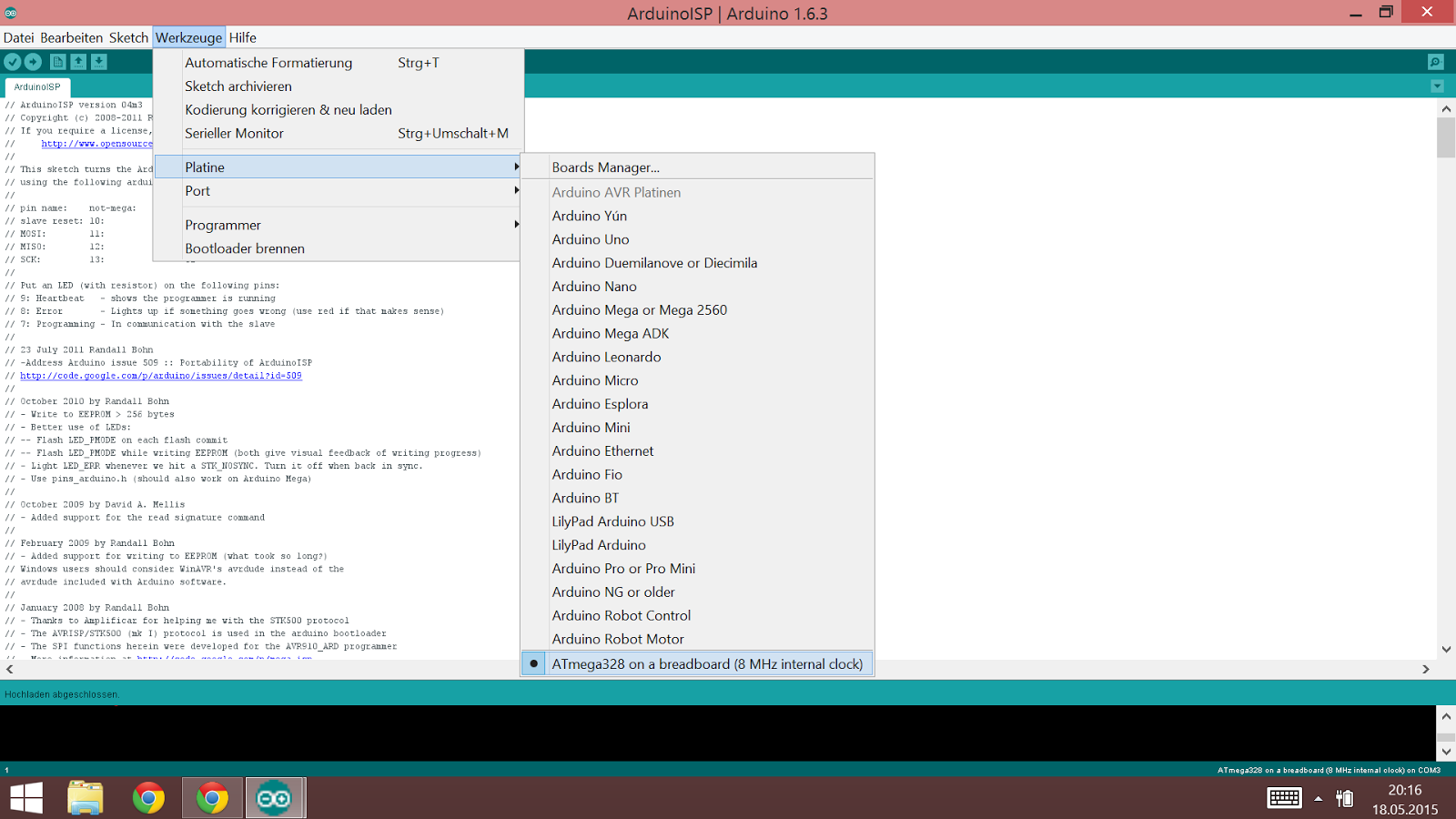The width and height of the screenshot is (1456, 819).
Task: Click the 'Hochladen abgeschlossen.' status text
Action: tap(62, 694)
